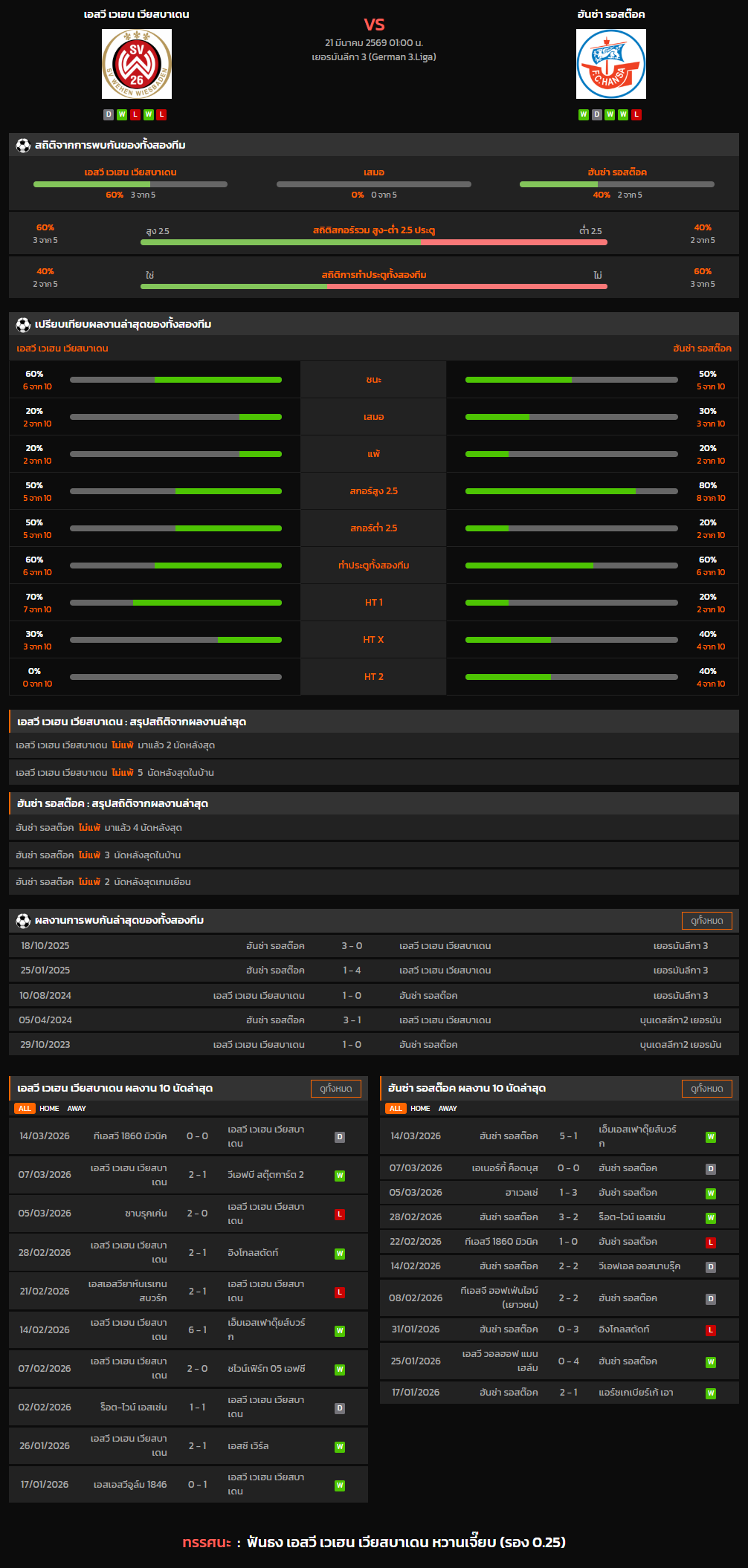Click W badge for 14/03/2026 Rostock match
The height and width of the screenshot is (1568, 748).
(711, 1137)
